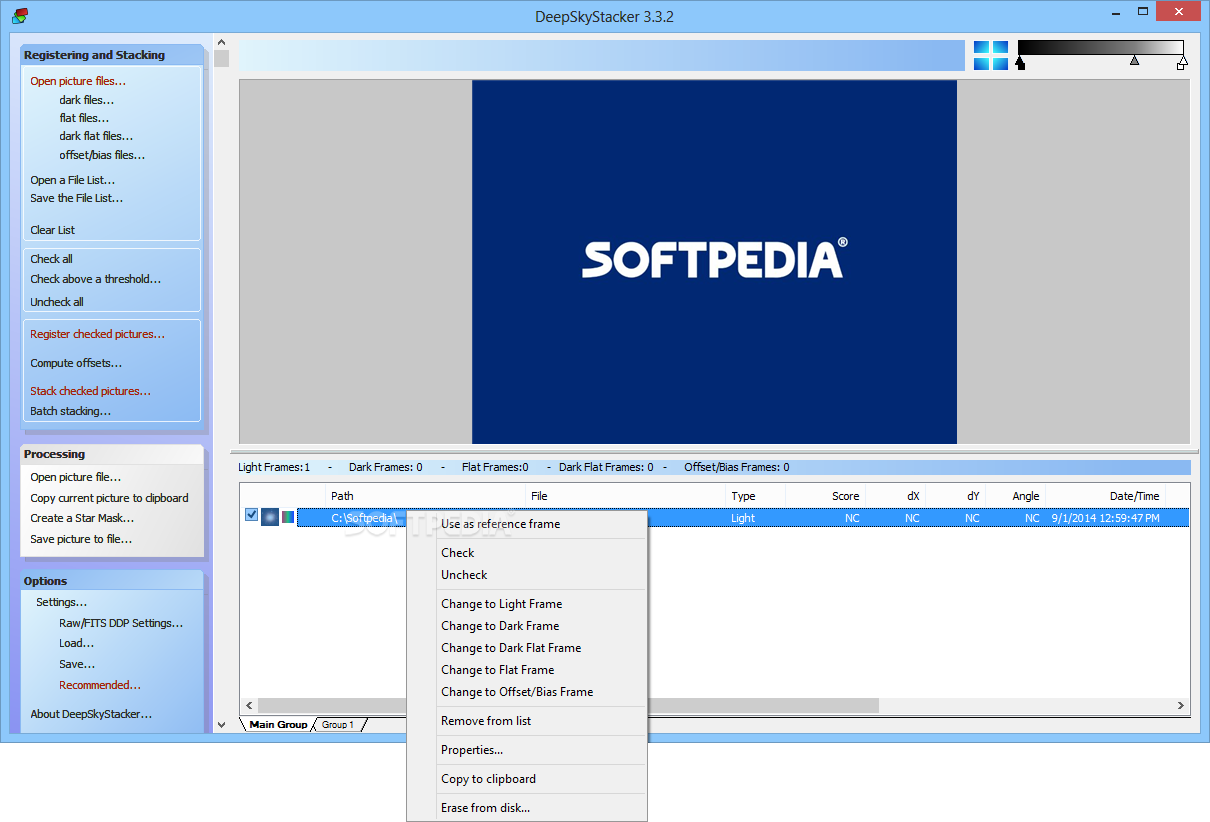Image resolution: width=1210 pixels, height=822 pixels.
Task: Add dark flat files...
Action: tap(96, 136)
